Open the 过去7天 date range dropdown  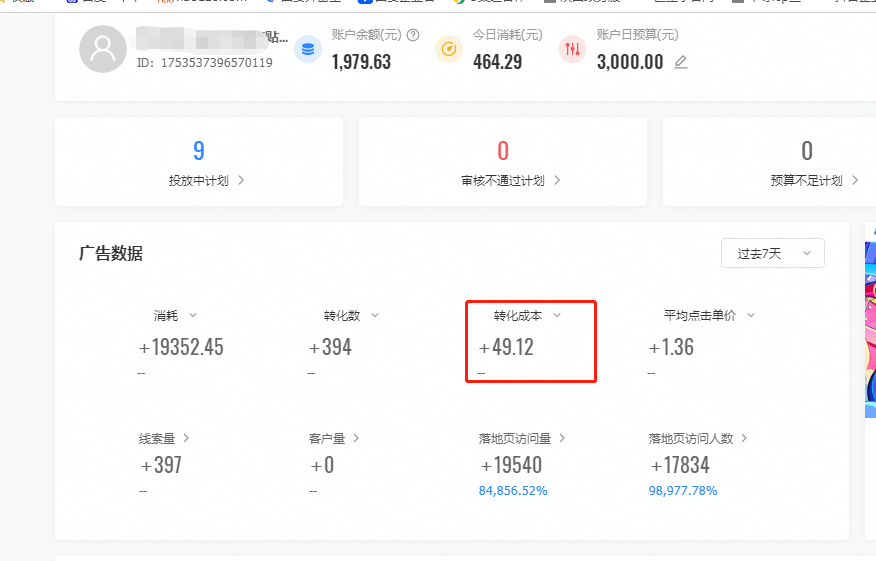pos(773,253)
